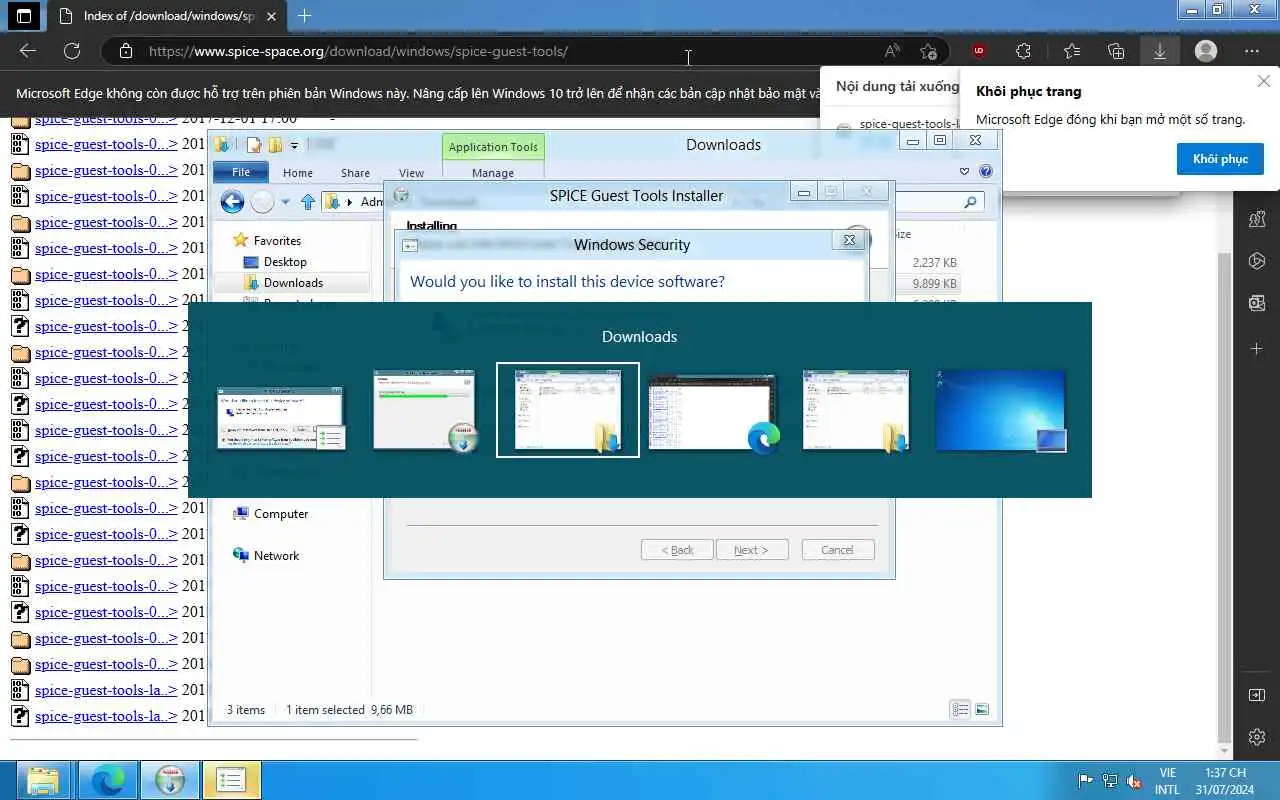
Task: Open Microsoft Edge from taskbar
Action: coord(107,780)
